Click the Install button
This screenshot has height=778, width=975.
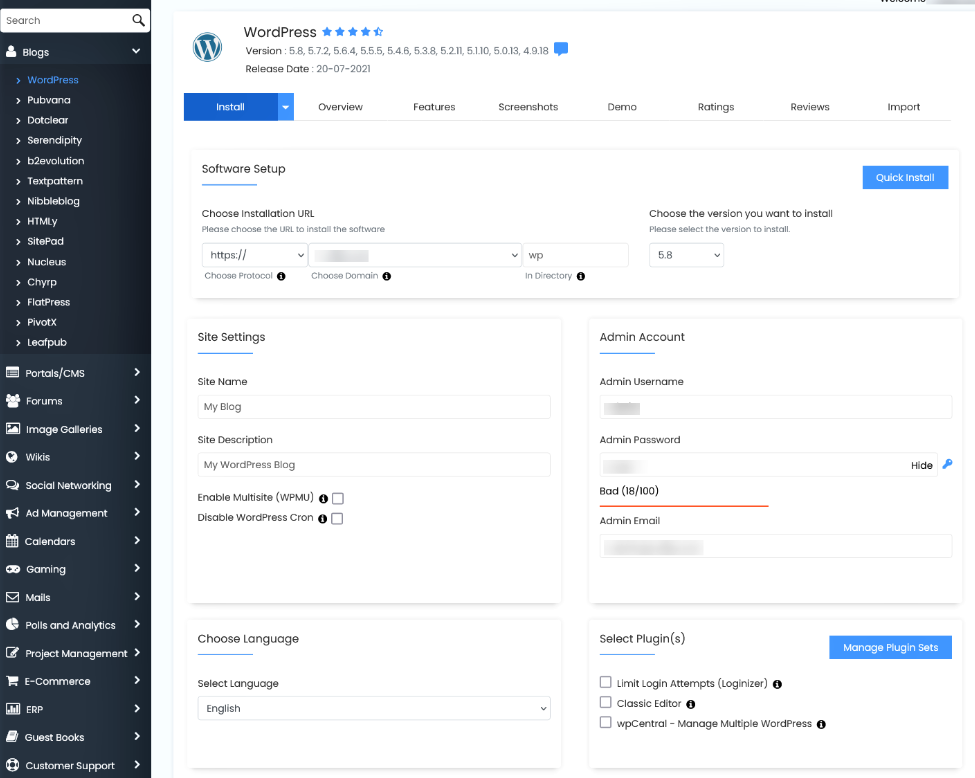[x=231, y=107]
